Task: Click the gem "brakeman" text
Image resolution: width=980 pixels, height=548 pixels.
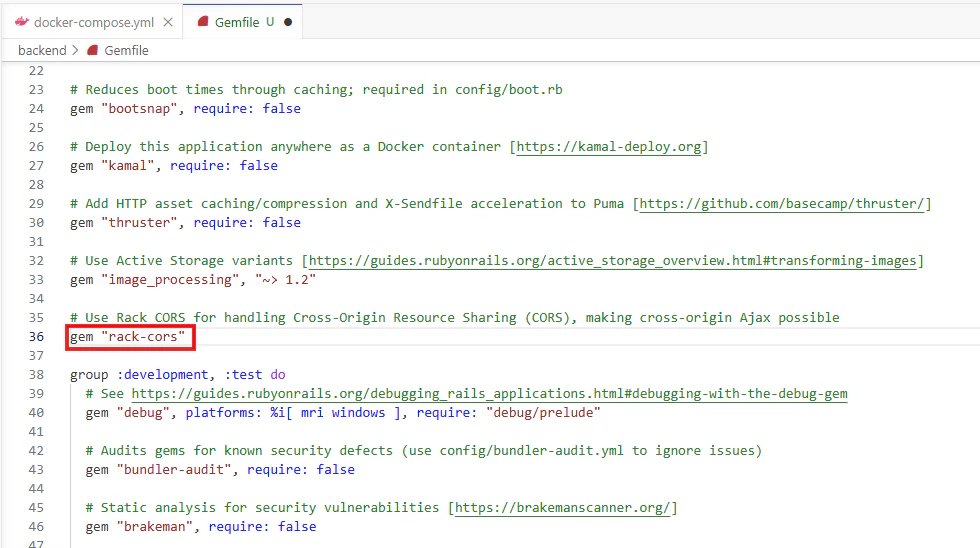Action: pyautogui.click(x=139, y=527)
